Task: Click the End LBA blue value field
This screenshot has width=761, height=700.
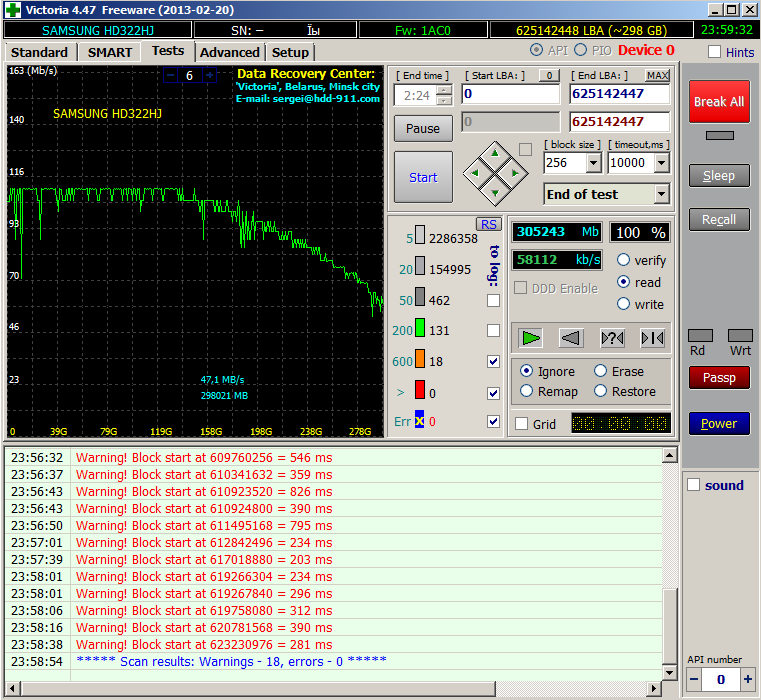Action: (619, 94)
